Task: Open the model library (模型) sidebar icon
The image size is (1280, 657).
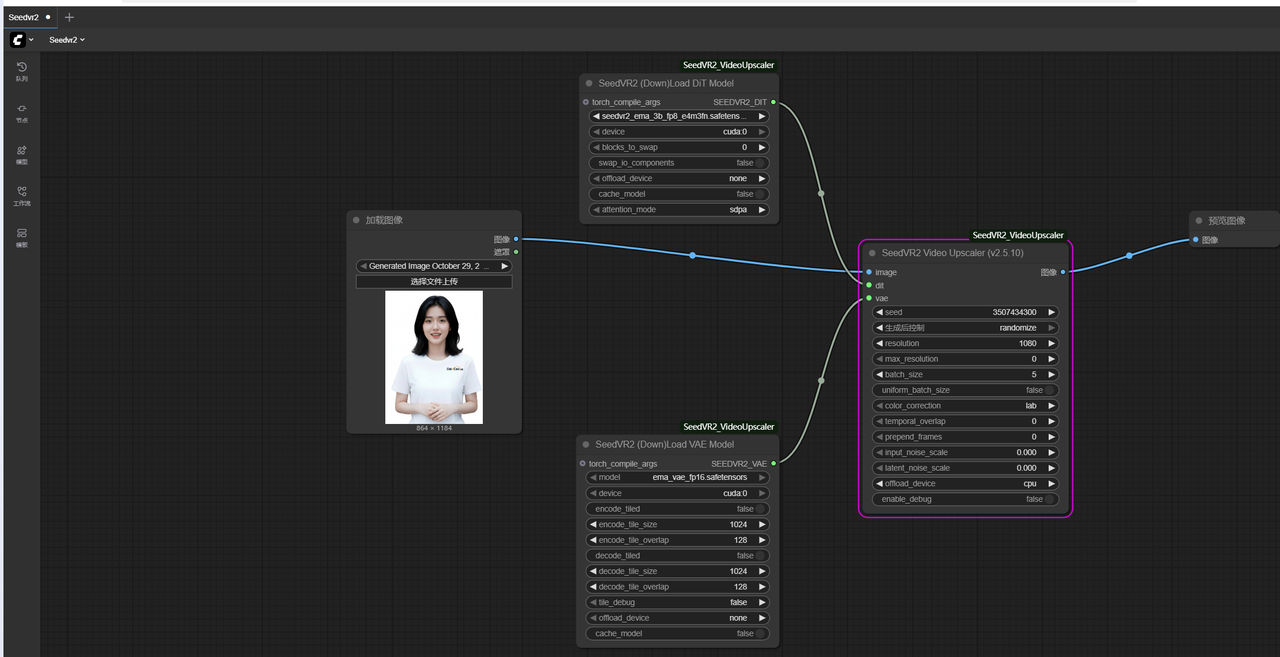Action: [x=21, y=154]
